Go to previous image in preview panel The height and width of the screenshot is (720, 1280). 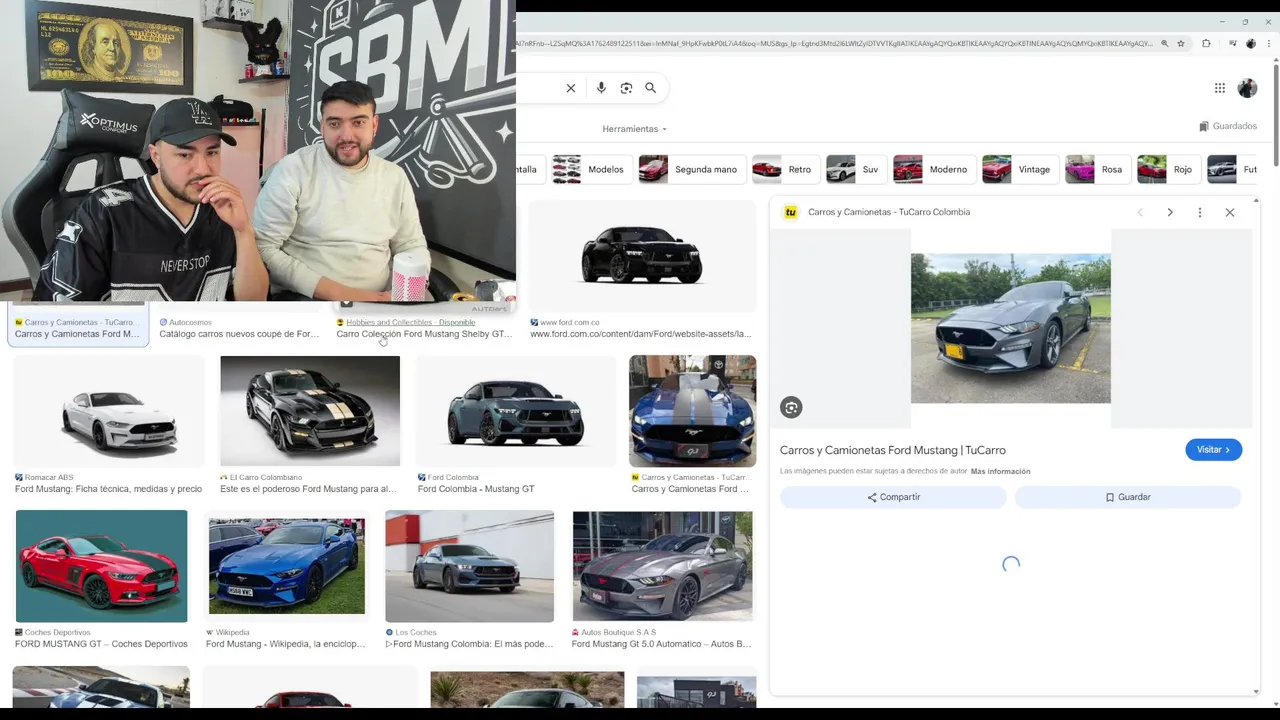1140,212
